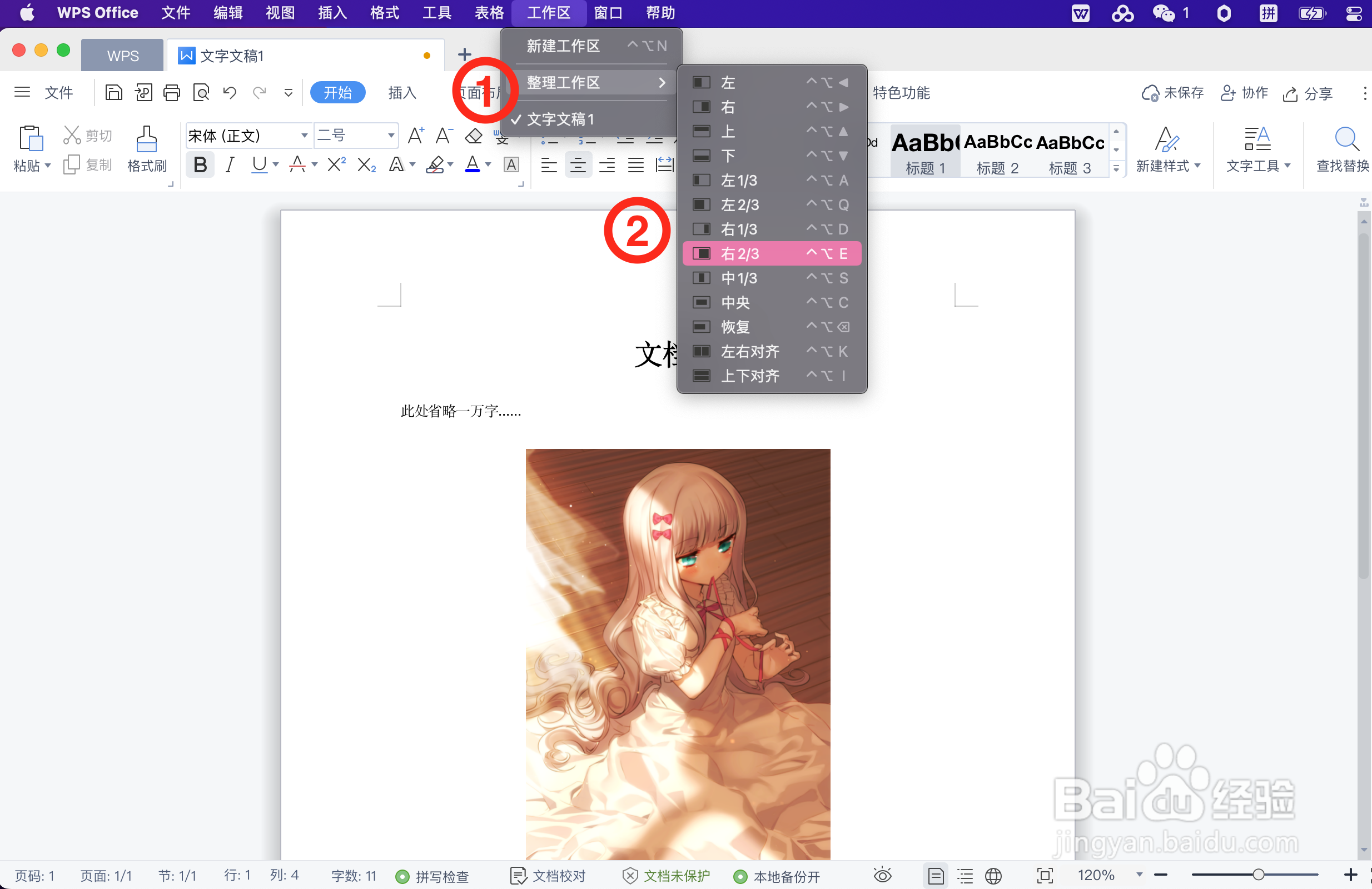Open Text Tools icon
Screen dimensions: 1372x889
pos(1257,138)
